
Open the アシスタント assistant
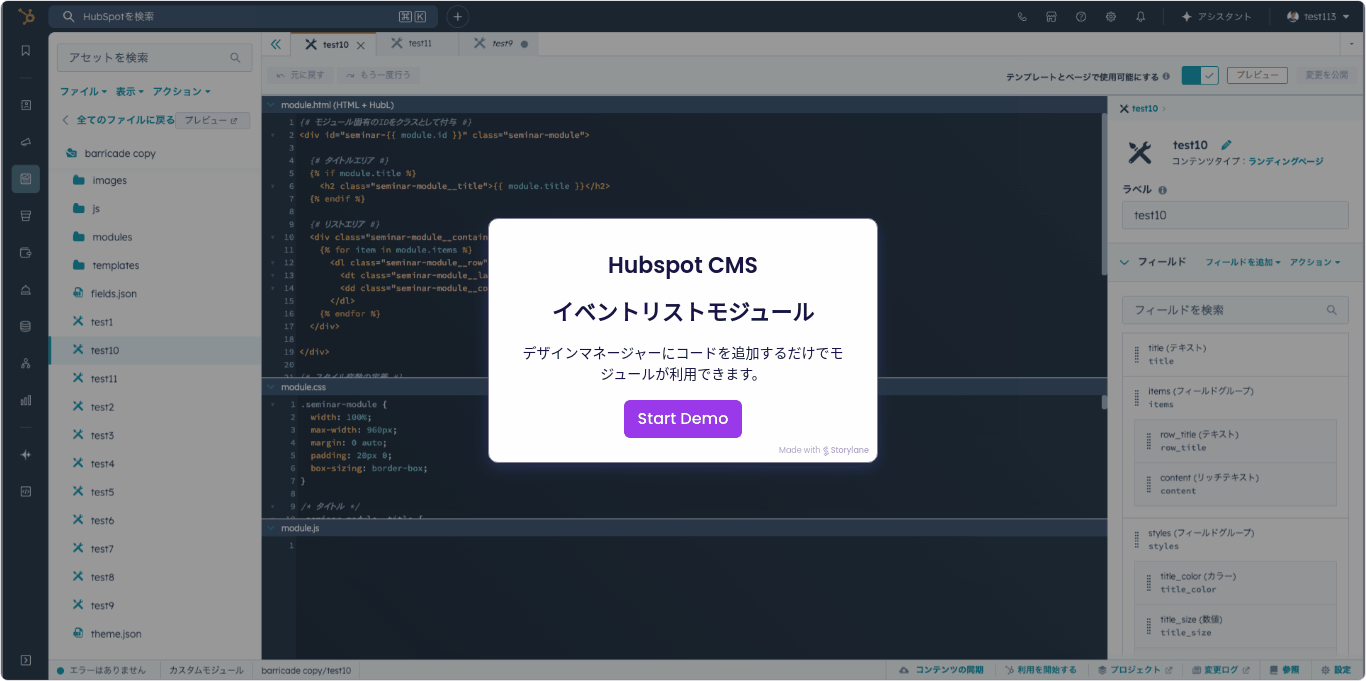1216,17
